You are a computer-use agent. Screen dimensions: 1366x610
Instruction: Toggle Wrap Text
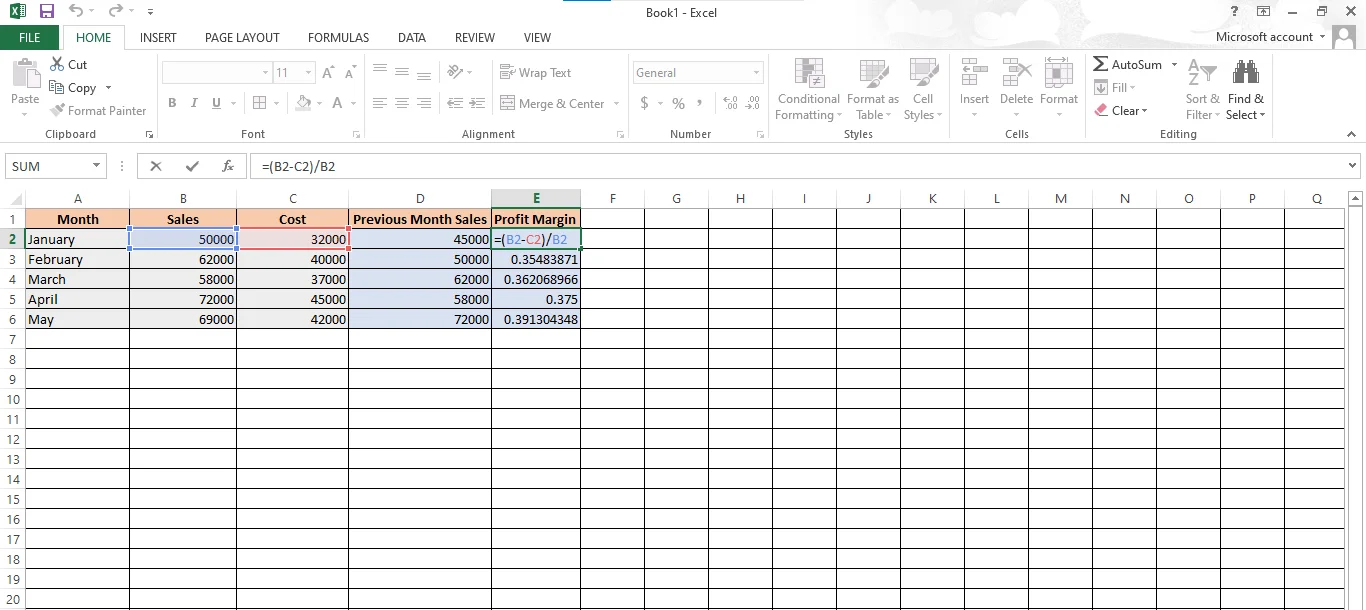[536, 72]
